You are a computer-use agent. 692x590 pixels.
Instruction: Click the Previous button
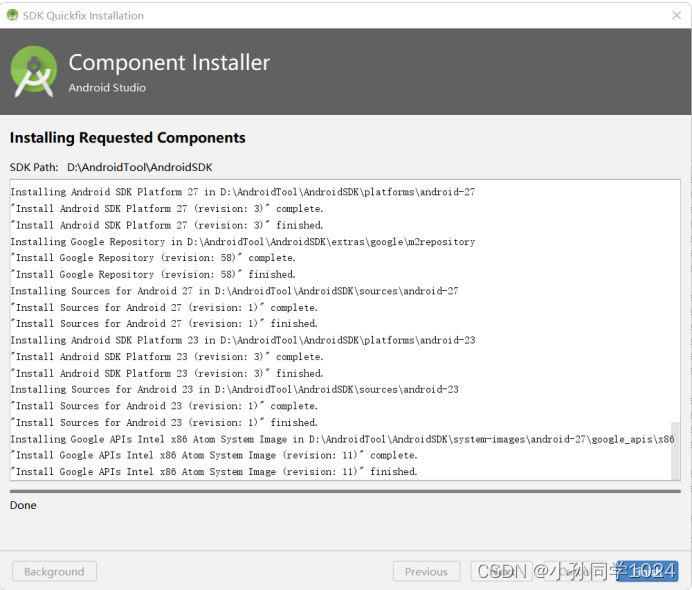[426, 571]
